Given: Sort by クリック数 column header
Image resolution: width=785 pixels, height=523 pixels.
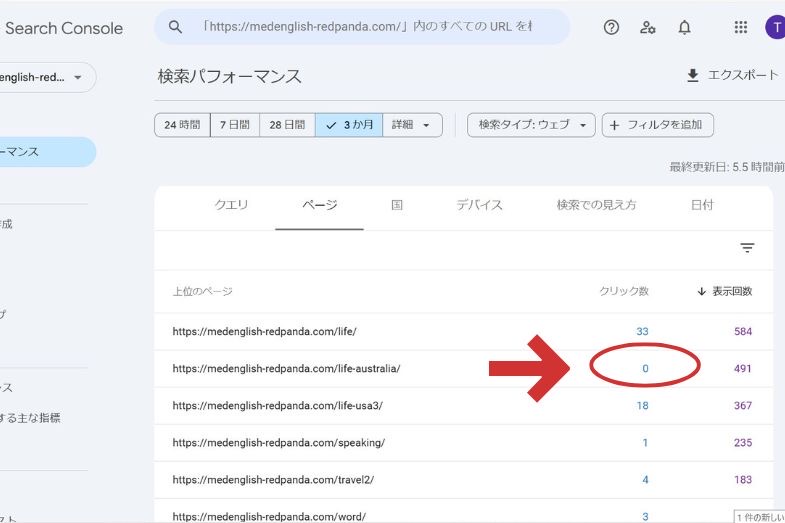Looking at the screenshot, I should [x=624, y=291].
